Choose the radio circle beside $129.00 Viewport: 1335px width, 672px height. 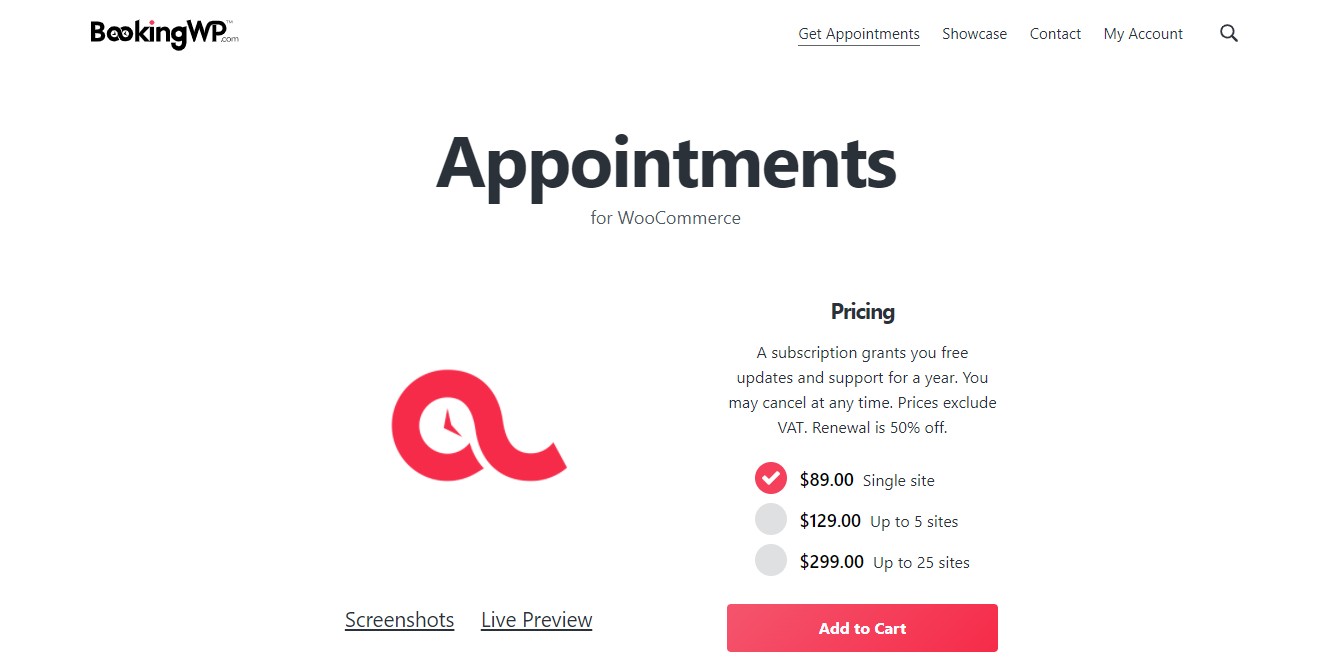771,520
